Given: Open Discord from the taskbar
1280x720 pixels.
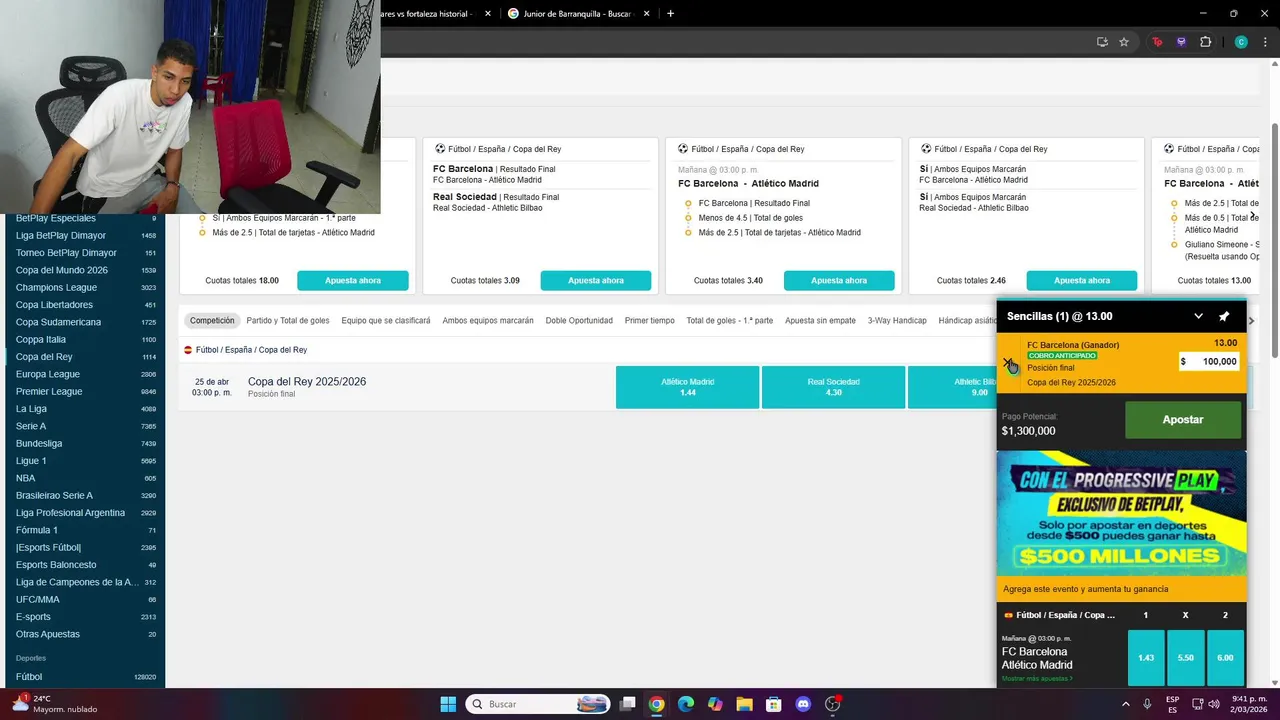Looking at the screenshot, I should click(803, 704).
